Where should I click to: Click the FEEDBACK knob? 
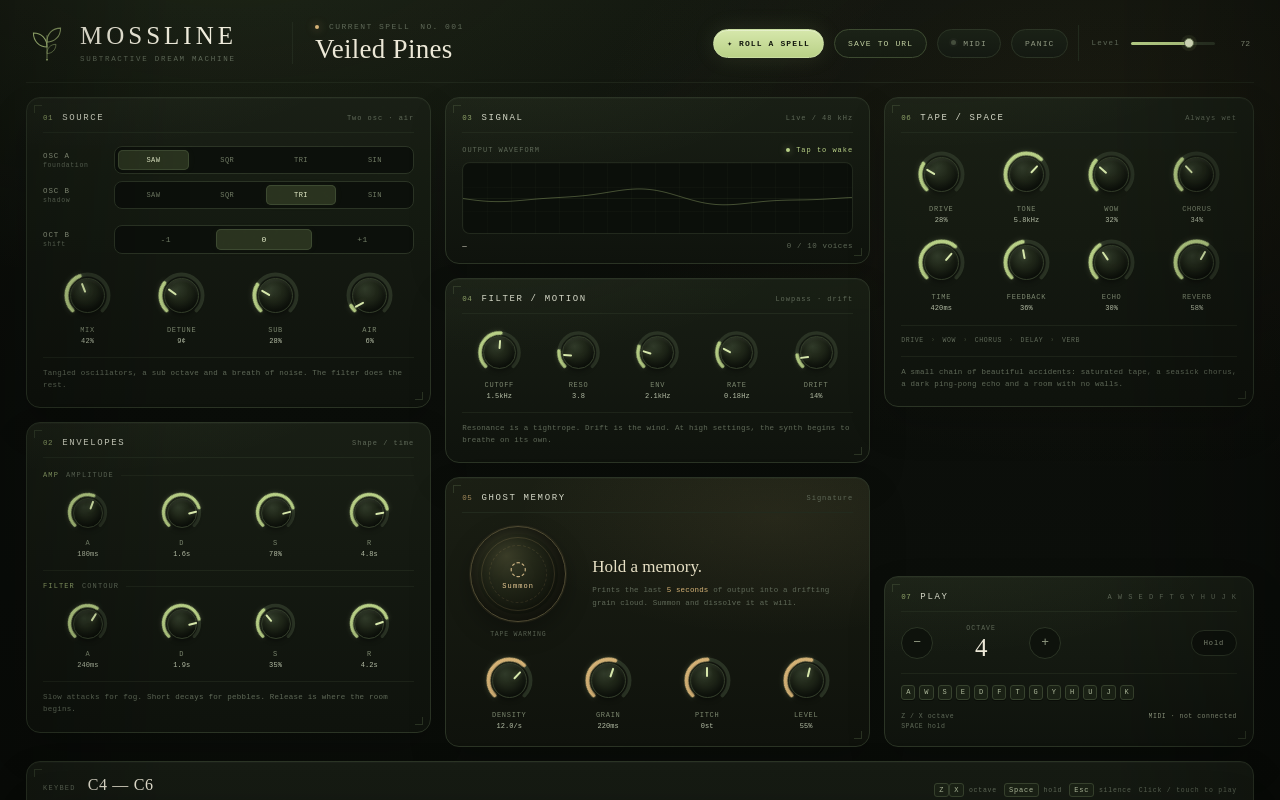[x=1026, y=262]
